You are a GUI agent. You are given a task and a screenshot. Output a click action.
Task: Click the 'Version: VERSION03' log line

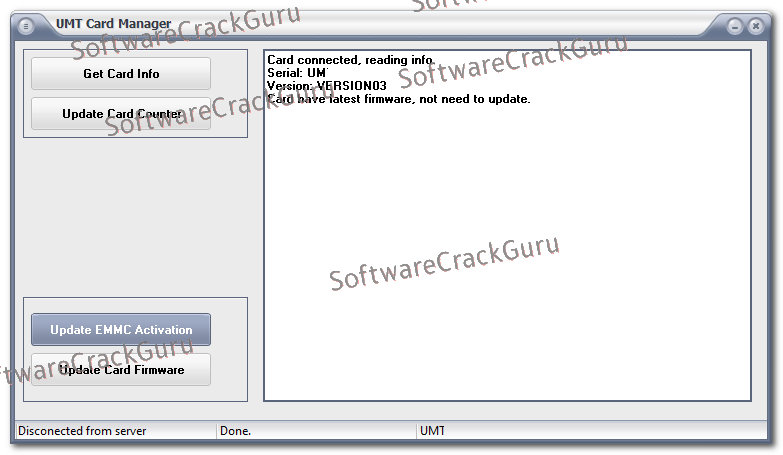(x=327, y=86)
